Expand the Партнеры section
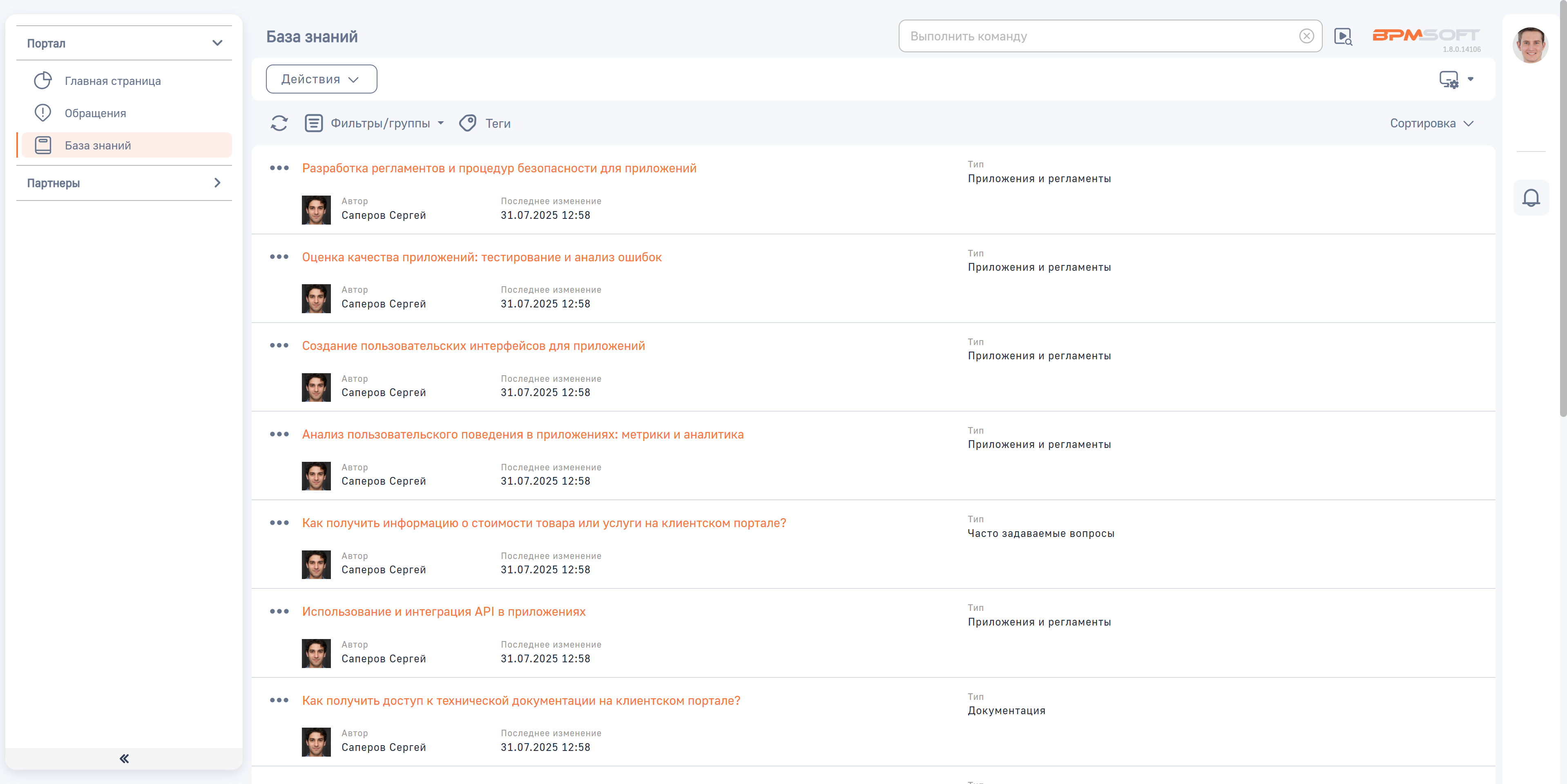 [124, 183]
